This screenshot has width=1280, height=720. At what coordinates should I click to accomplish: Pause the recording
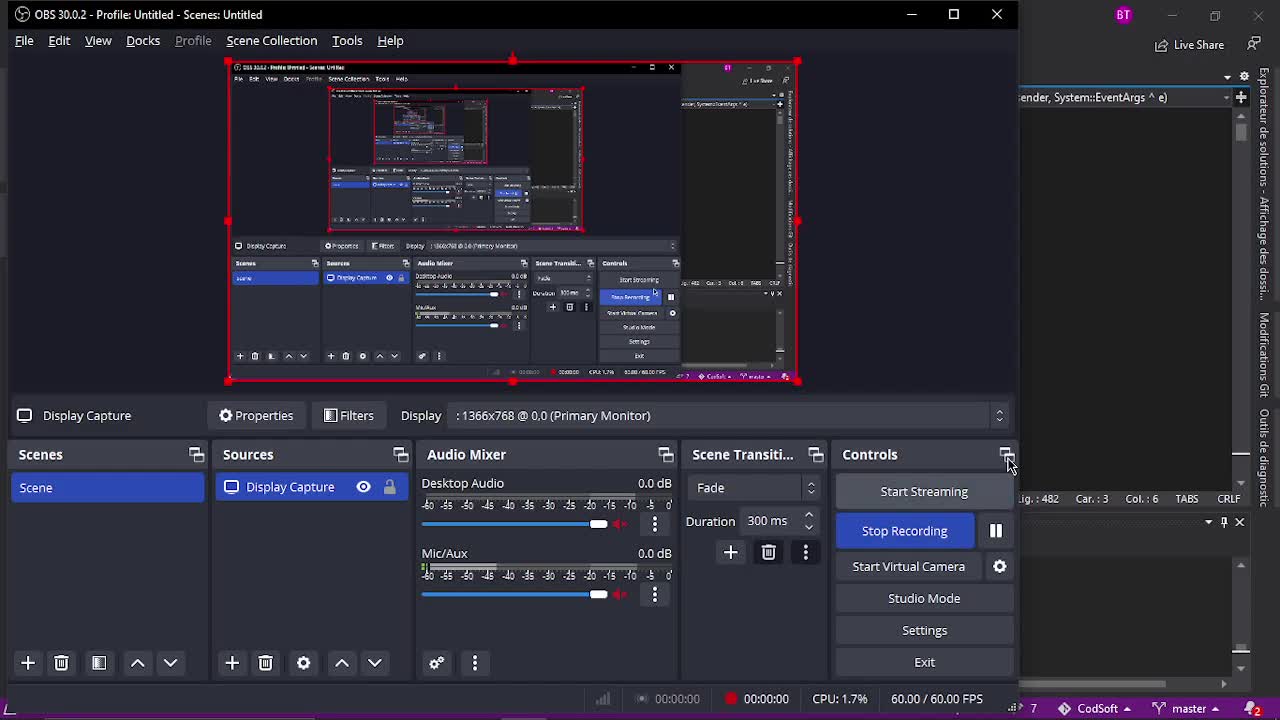tap(995, 531)
